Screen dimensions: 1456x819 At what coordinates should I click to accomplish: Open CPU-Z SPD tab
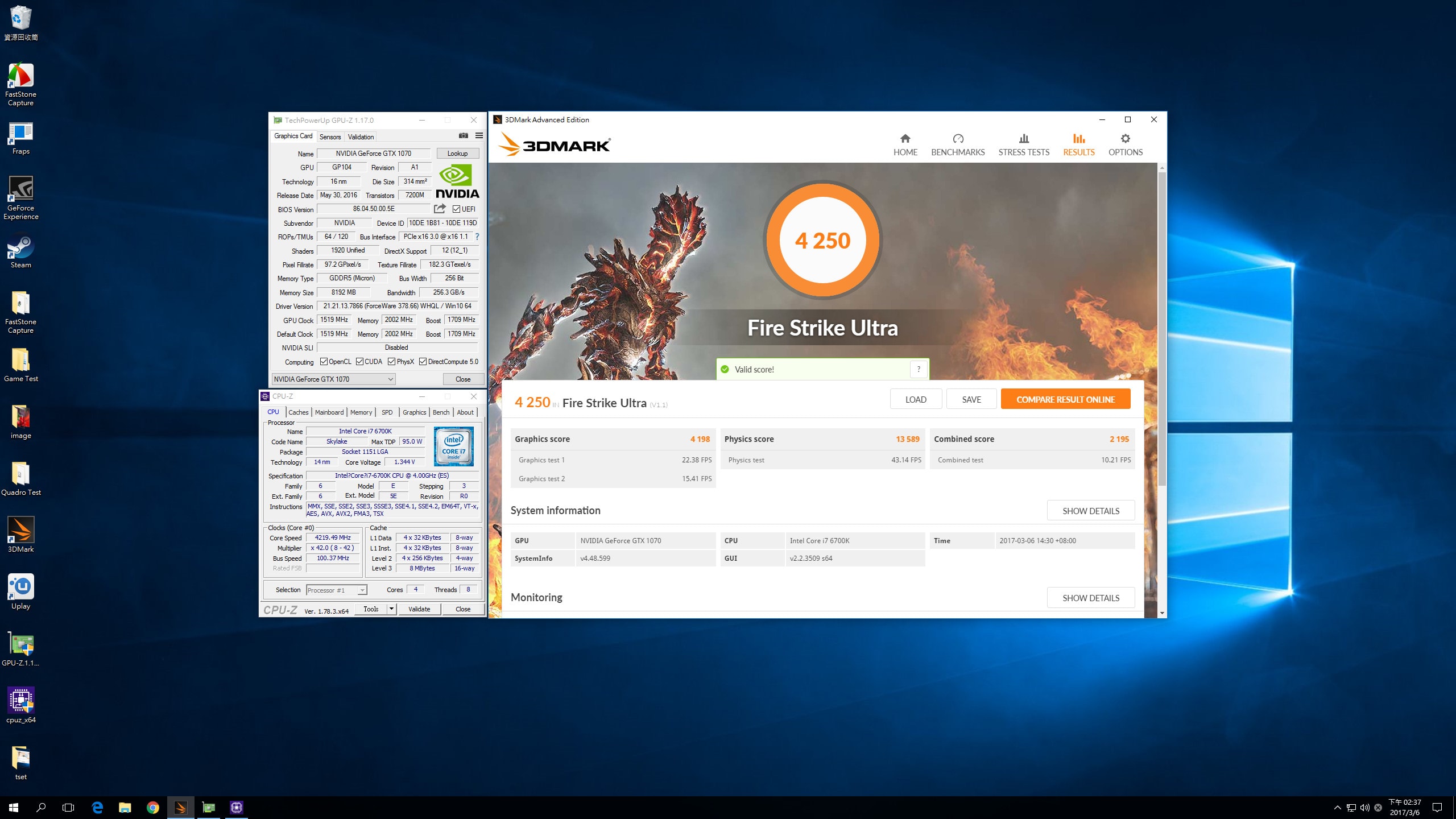(387, 412)
